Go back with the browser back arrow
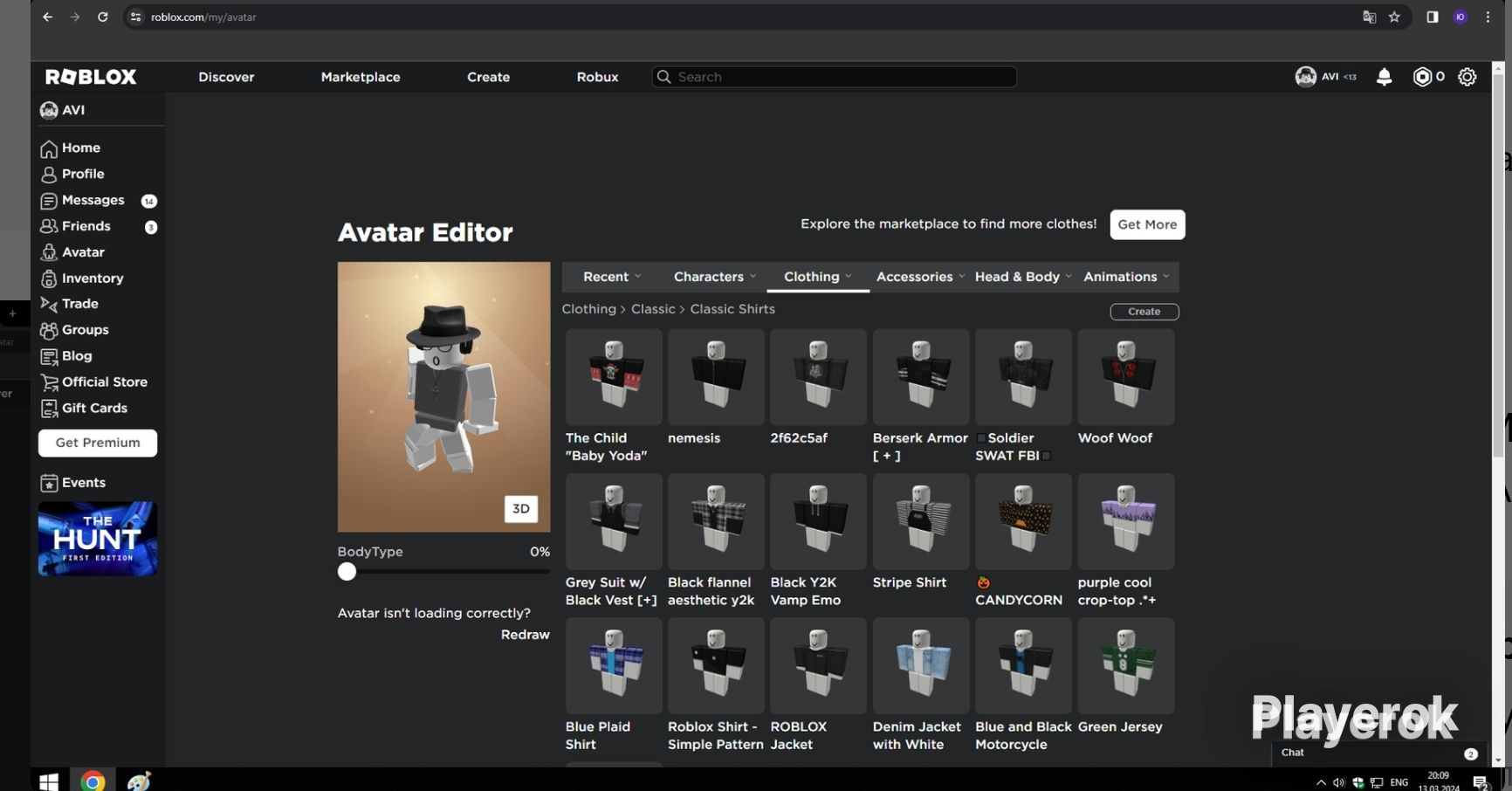 click(x=47, y=17)
